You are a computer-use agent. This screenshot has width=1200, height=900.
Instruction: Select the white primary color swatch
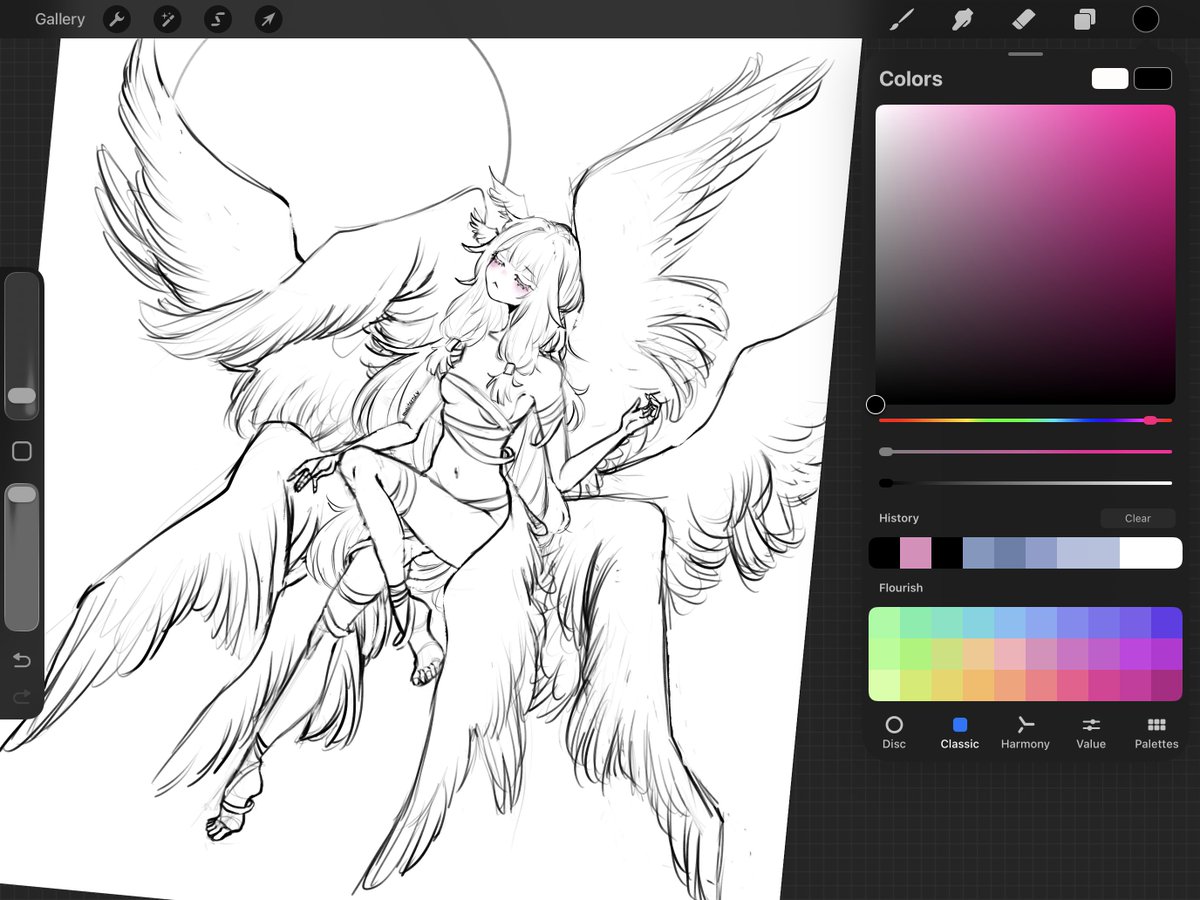pos(1110,79)
